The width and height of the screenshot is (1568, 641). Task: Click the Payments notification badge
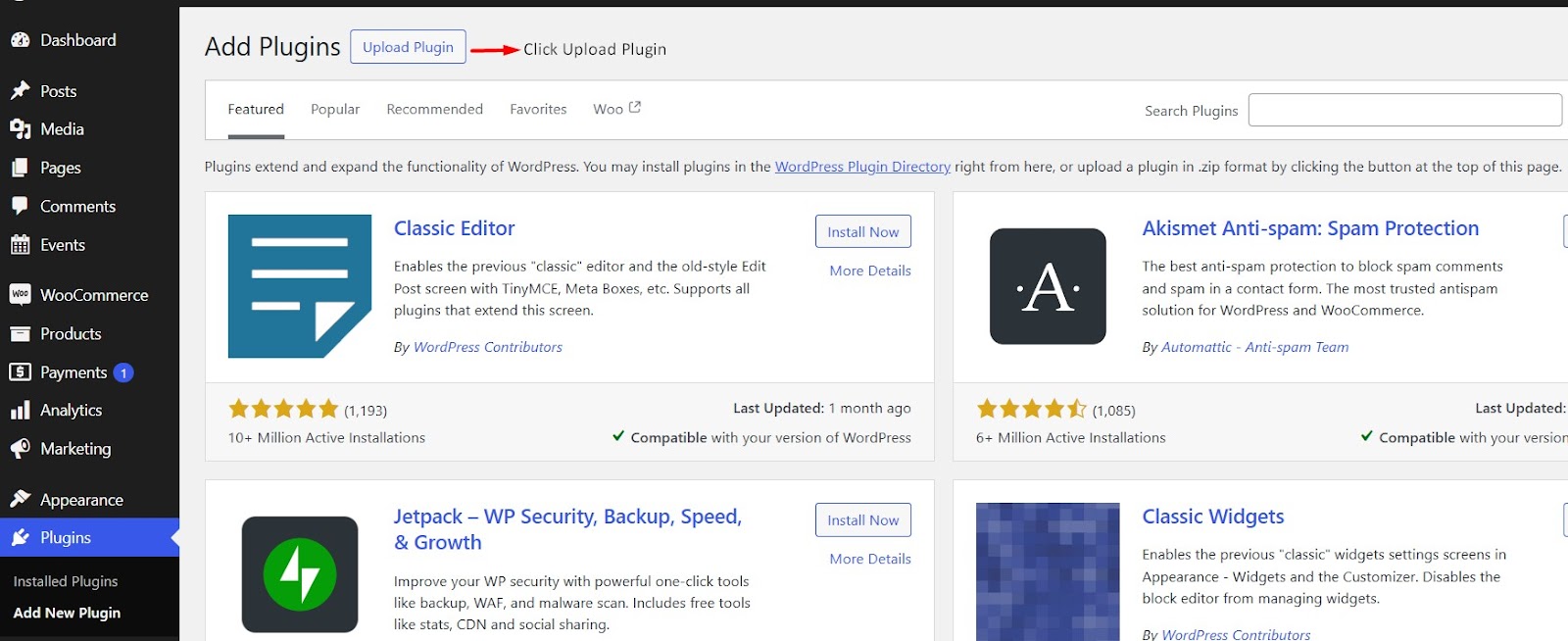(123, 372)
